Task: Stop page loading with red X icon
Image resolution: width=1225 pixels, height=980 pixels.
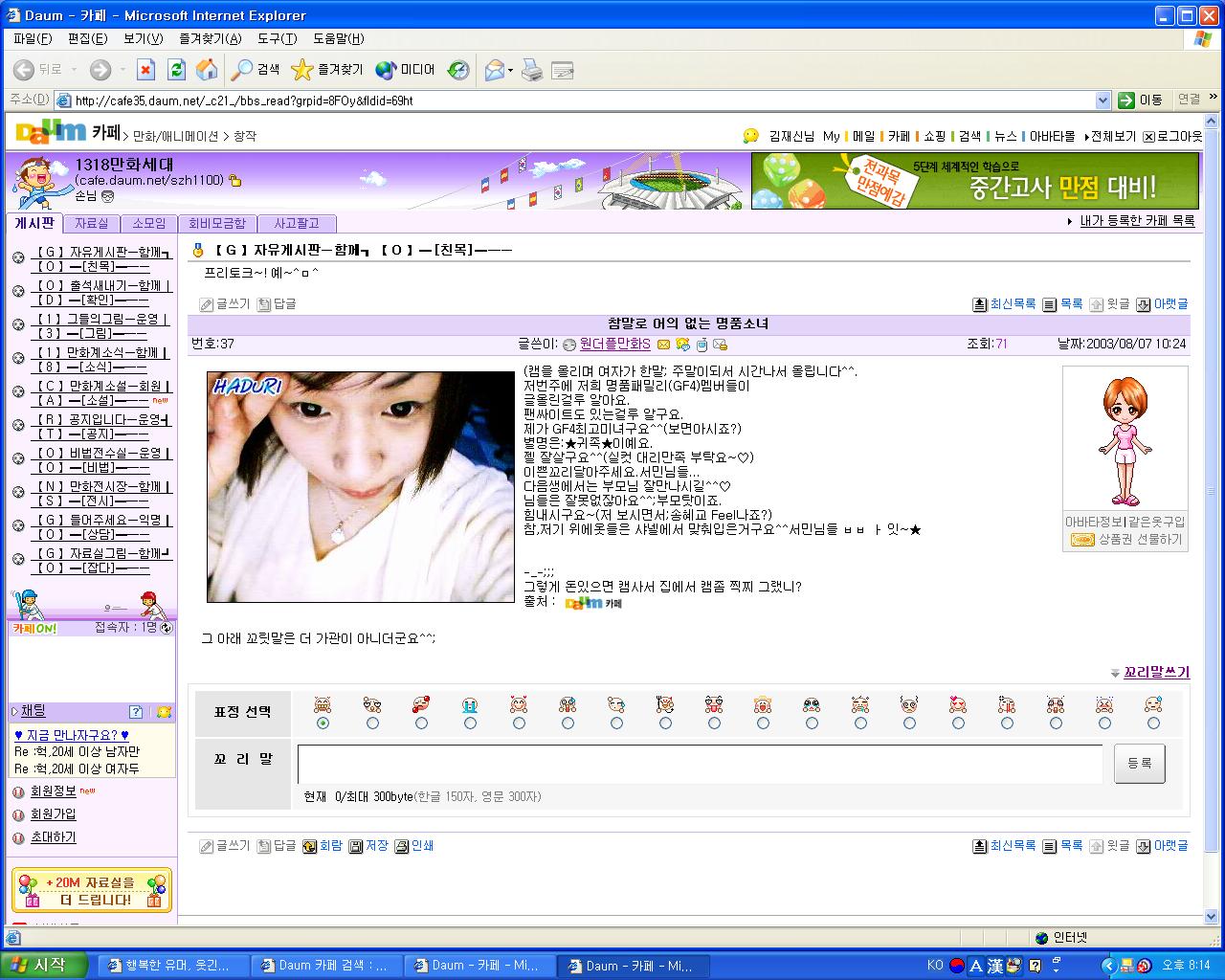Action: pos(145,69)
